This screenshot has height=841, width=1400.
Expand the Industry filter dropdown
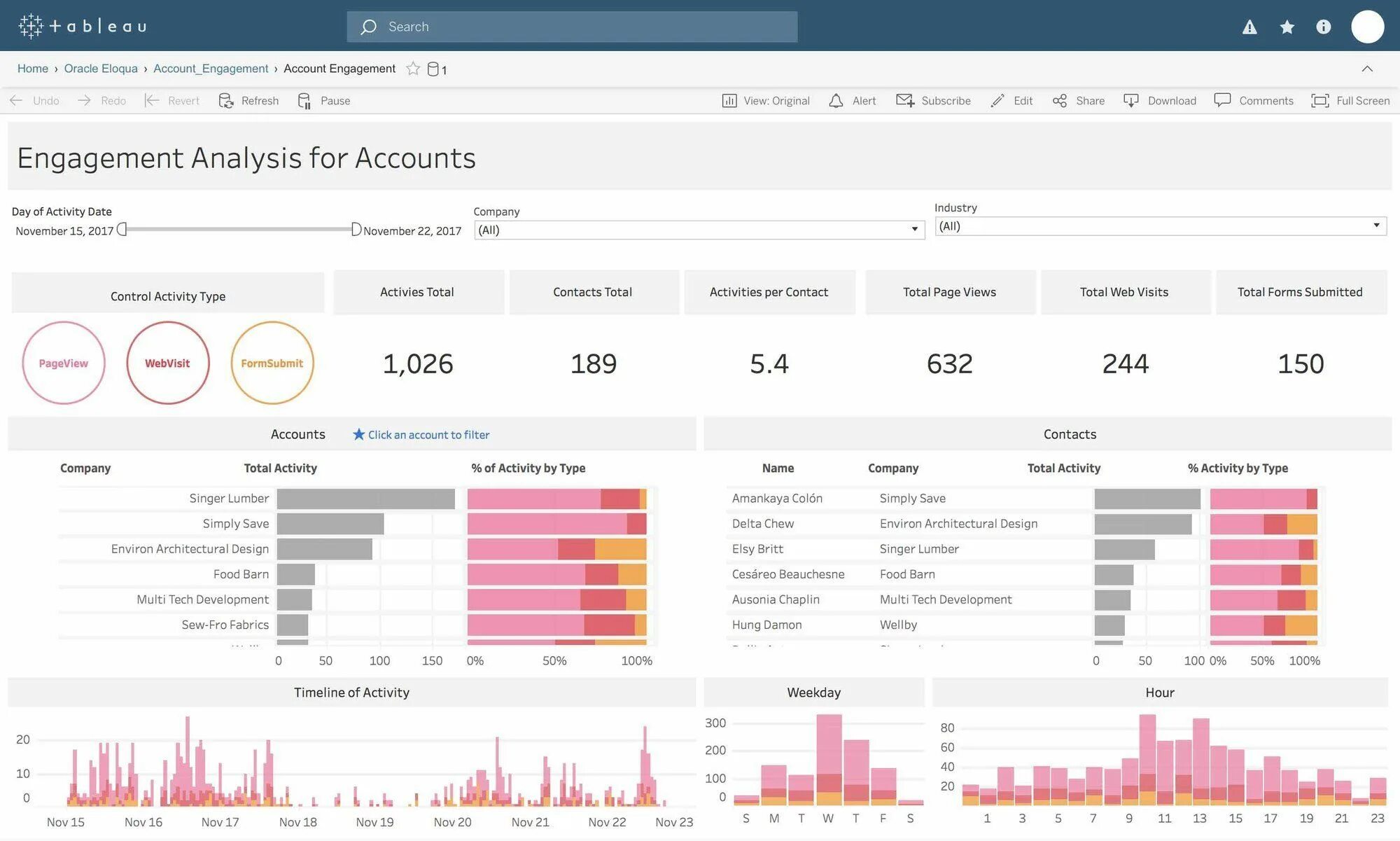[x=1375, y=225]
